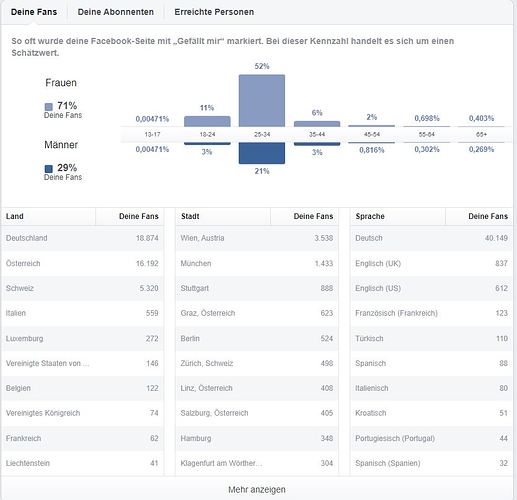Screen dimensions: 517x500
Task: Switch to the Deine Abonnenten tab
Action: click(x=116, y=12)
